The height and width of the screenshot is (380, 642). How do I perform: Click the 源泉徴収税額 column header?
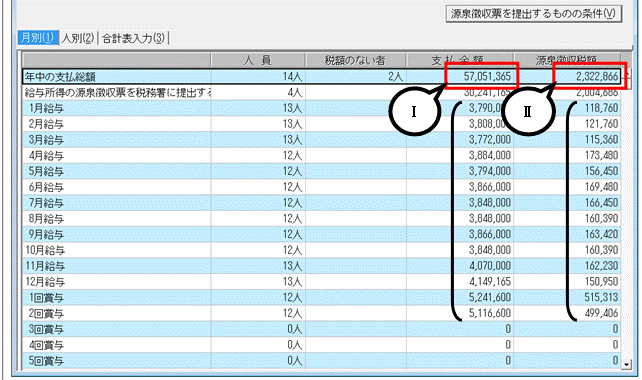click(x=567, y=60)
